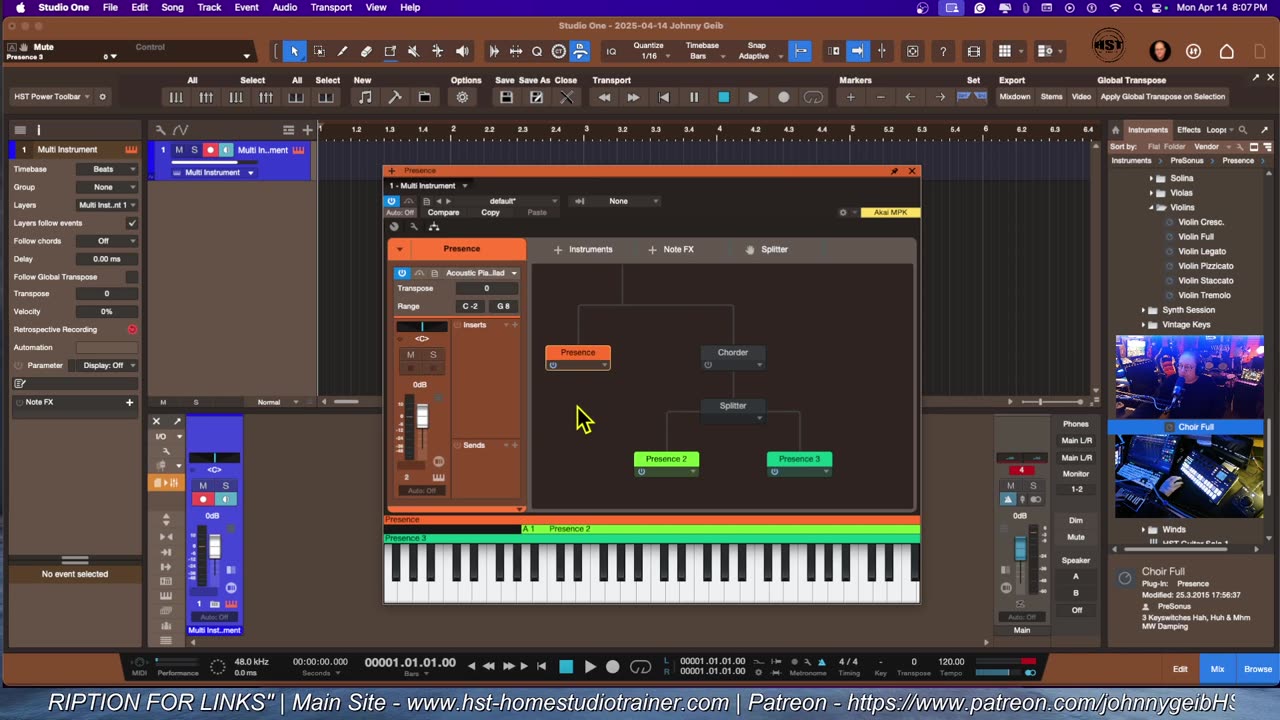Adjust the Presence channel volume fader
The width and height of the screenshot is (1280, 720).
(422, 416)
